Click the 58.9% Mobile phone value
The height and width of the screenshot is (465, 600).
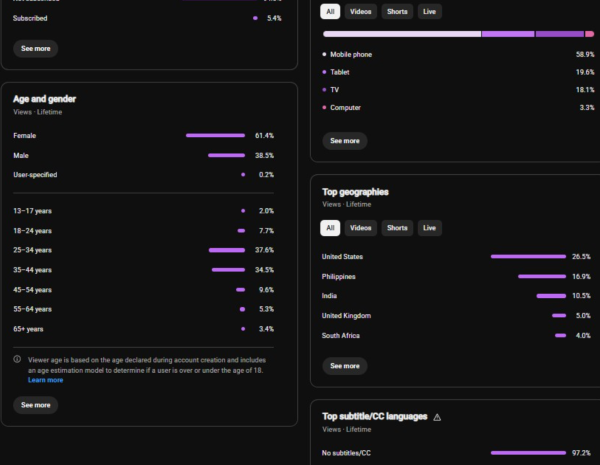pyautogui.click(x=585, y=54)
